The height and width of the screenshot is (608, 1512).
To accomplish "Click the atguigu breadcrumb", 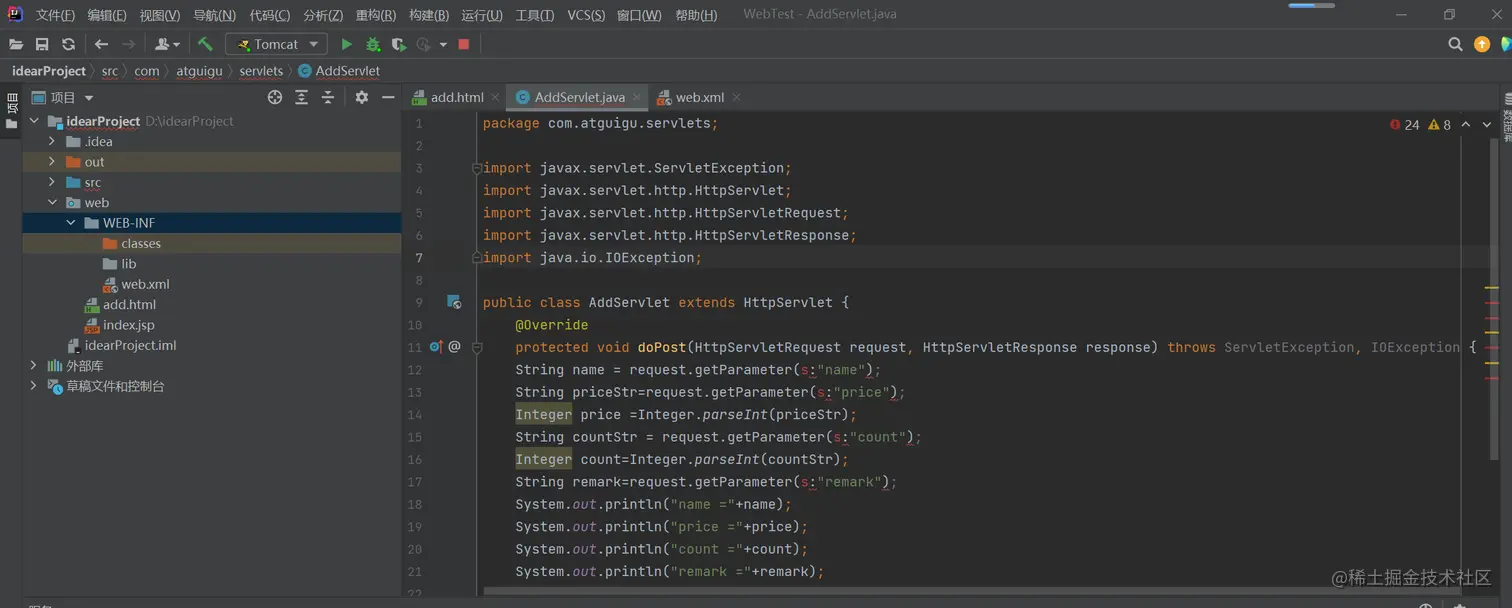I will 198,71.
